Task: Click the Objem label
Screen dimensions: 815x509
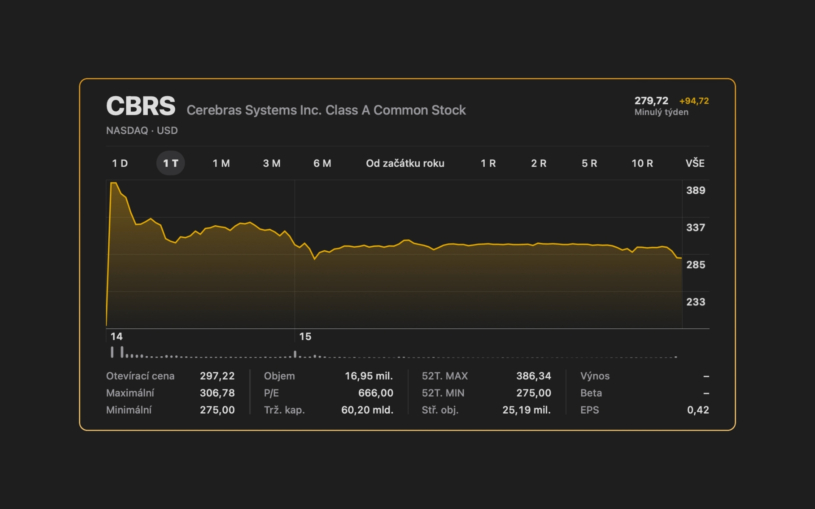Action: (x=279, y=376)
